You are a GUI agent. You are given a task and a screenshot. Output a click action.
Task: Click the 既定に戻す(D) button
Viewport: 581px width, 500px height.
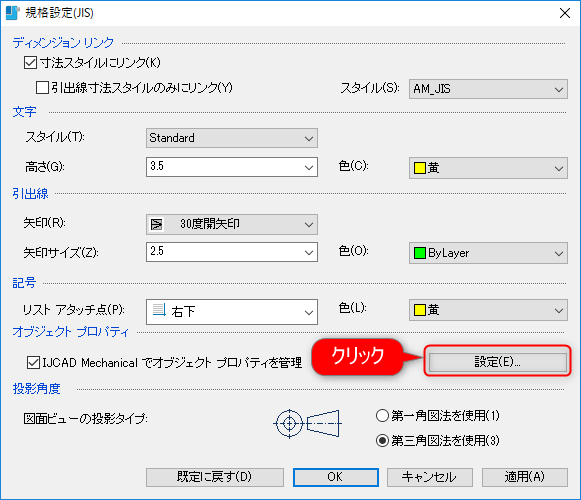(215, 477)
